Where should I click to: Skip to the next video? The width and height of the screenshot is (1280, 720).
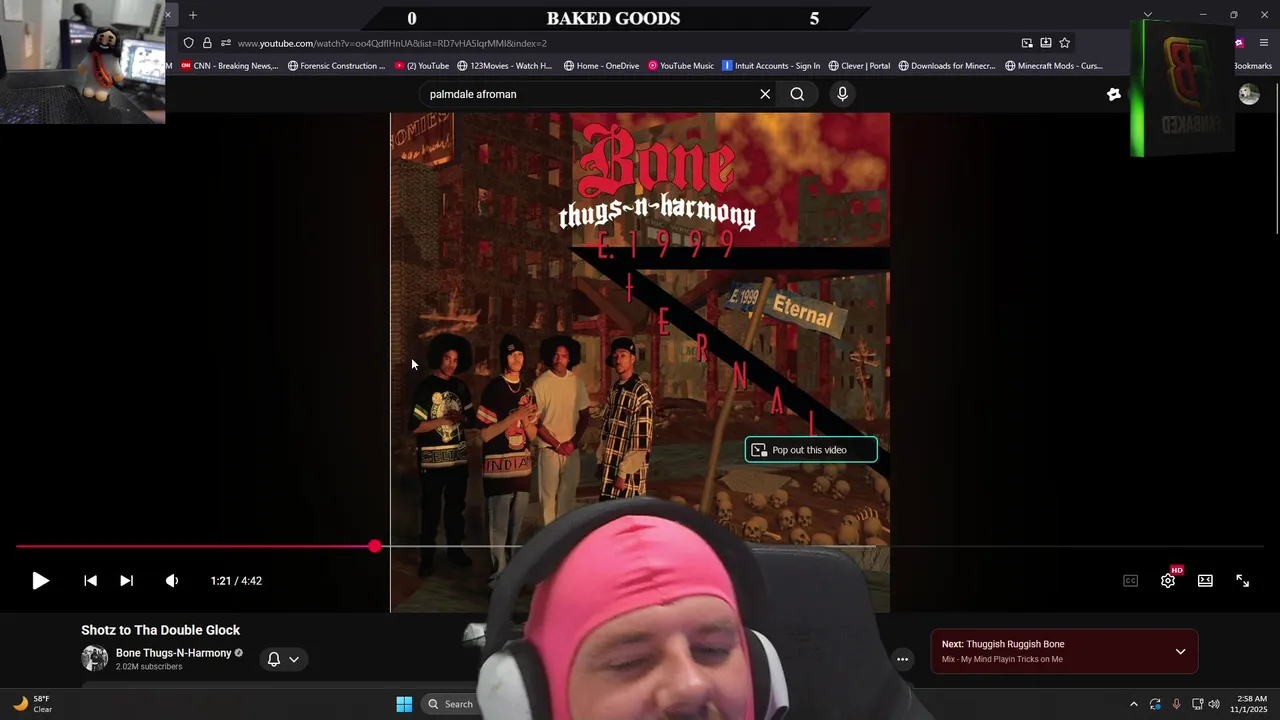tap(126, 580)
